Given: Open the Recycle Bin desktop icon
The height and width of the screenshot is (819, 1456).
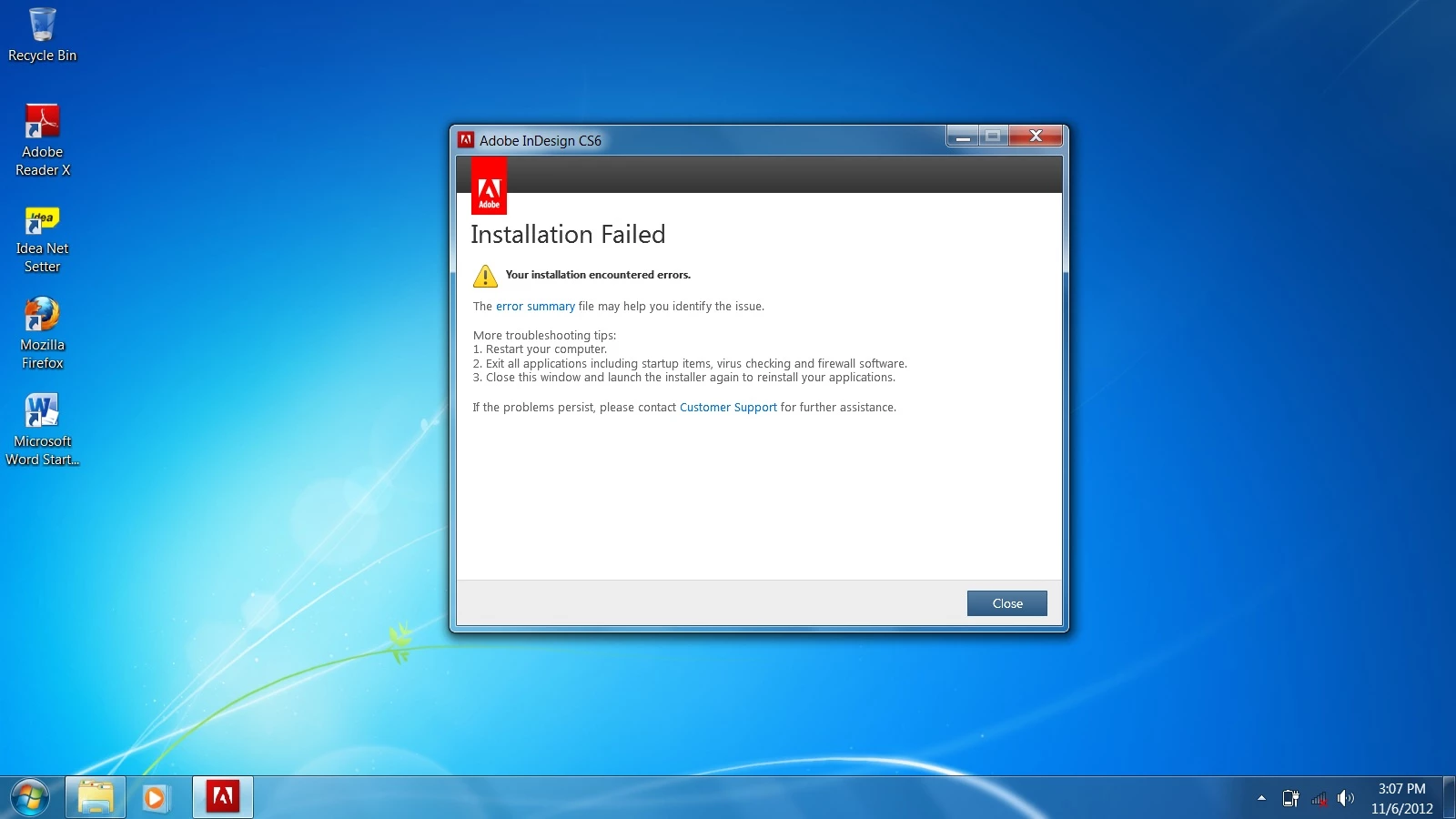Looking at the screenshot, I should (42, 36).
